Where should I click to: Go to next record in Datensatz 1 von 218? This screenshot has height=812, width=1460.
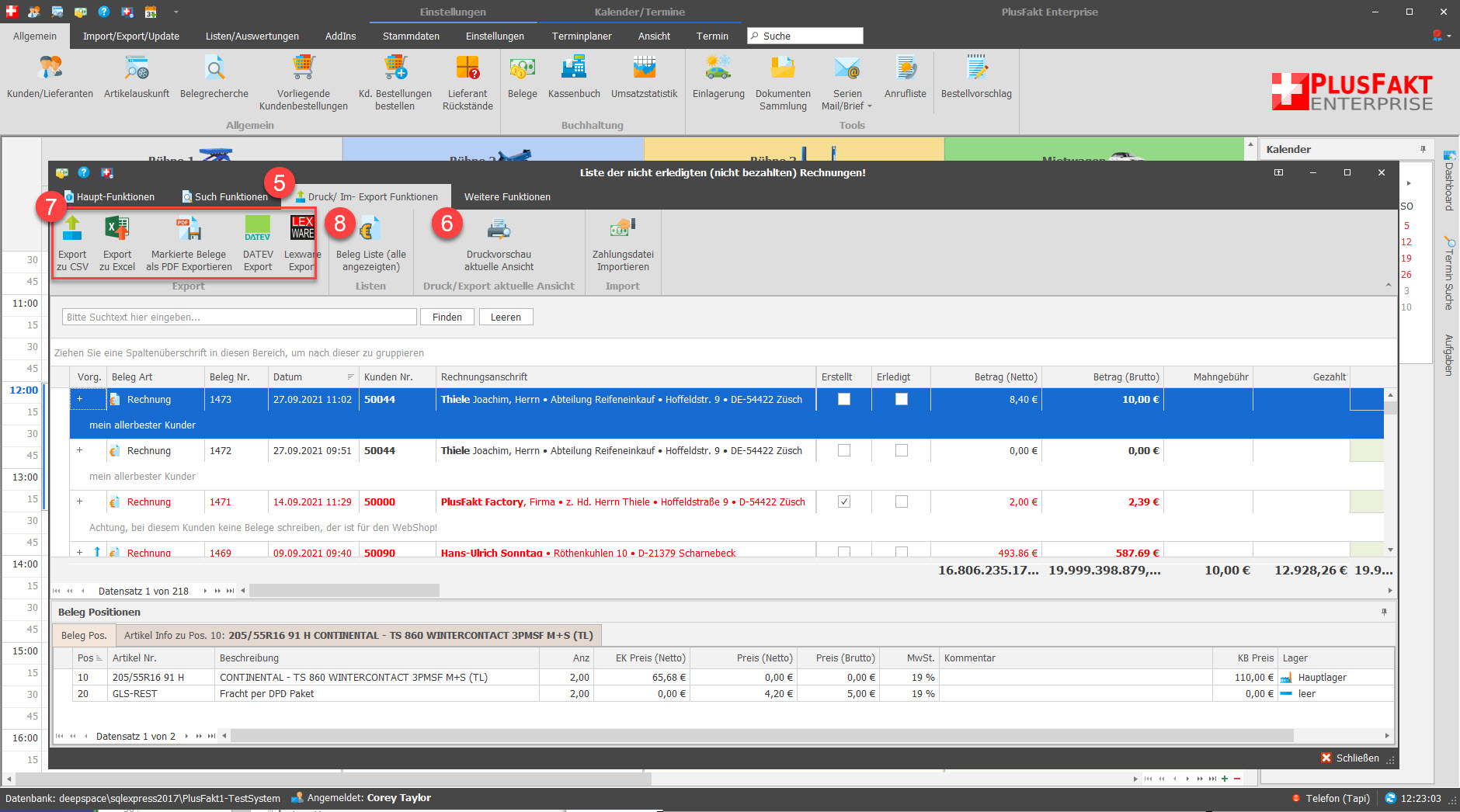pyautogui.click(x=205, y=591)
